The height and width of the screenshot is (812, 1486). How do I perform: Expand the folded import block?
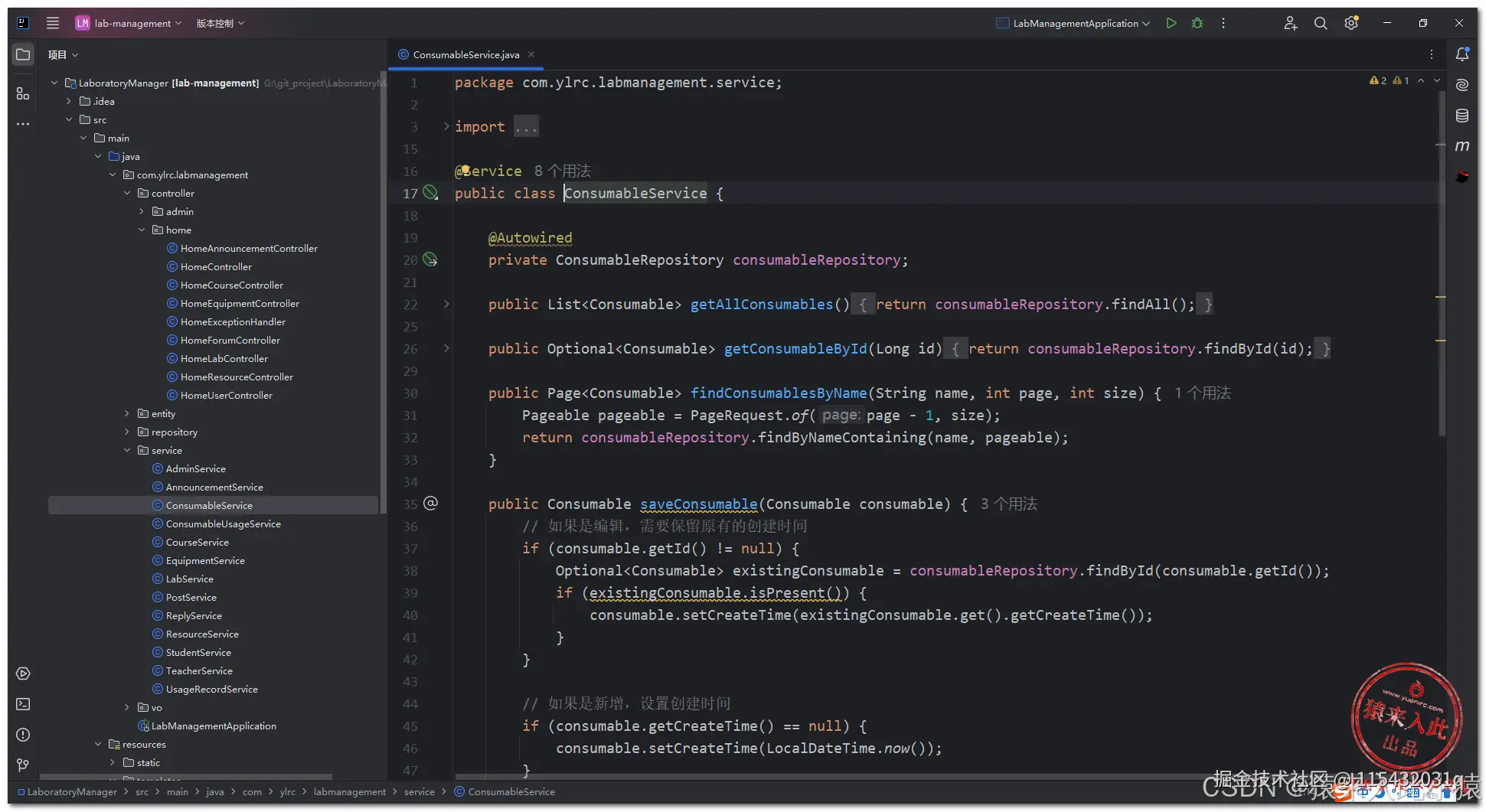pyautogui.click(x=446, y=126)
